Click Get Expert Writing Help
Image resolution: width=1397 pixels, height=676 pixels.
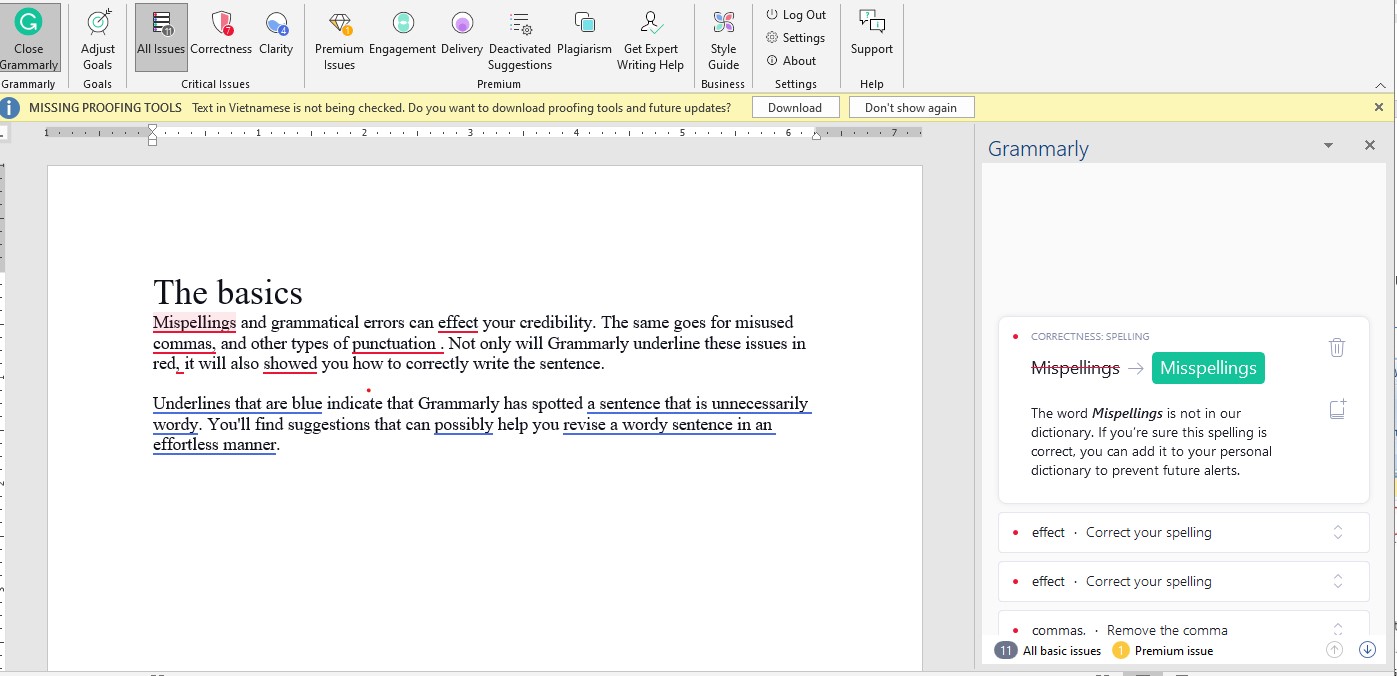click(651, 38)
